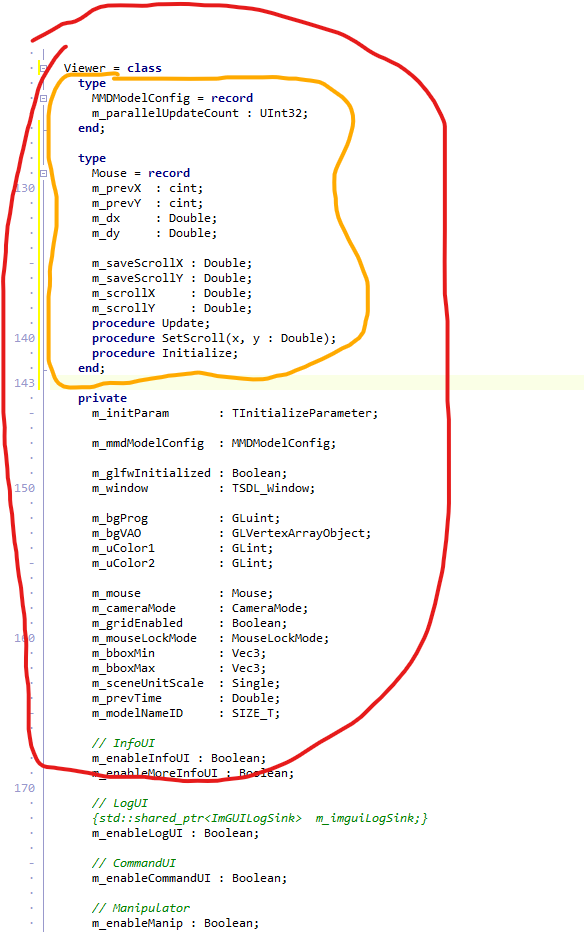Click 'm_saveScrollY : Double;' line
This screenshot has width=584, height=932.
172,278
